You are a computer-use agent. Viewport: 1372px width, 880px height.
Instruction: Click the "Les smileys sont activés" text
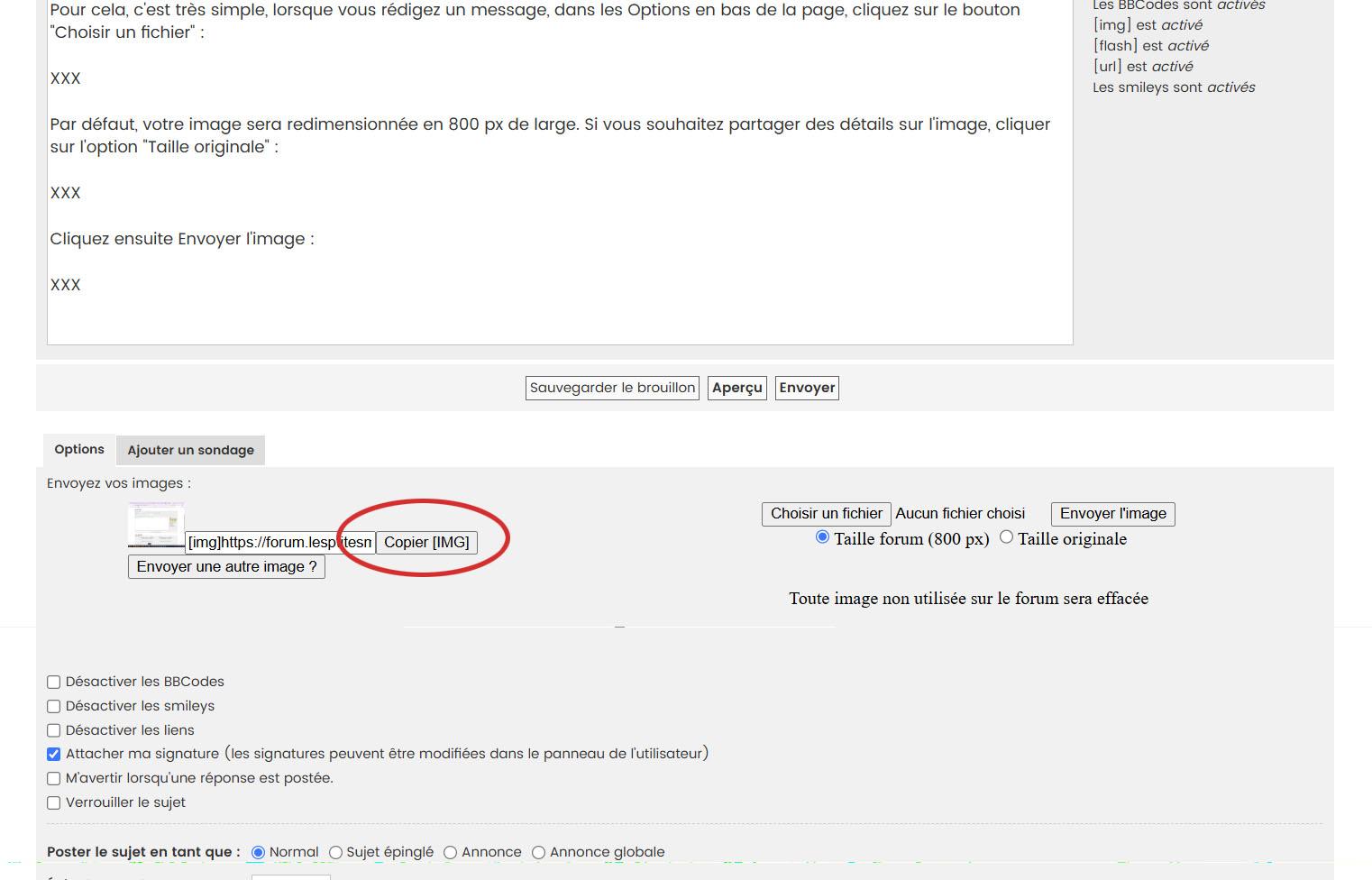pos(1174,87)
